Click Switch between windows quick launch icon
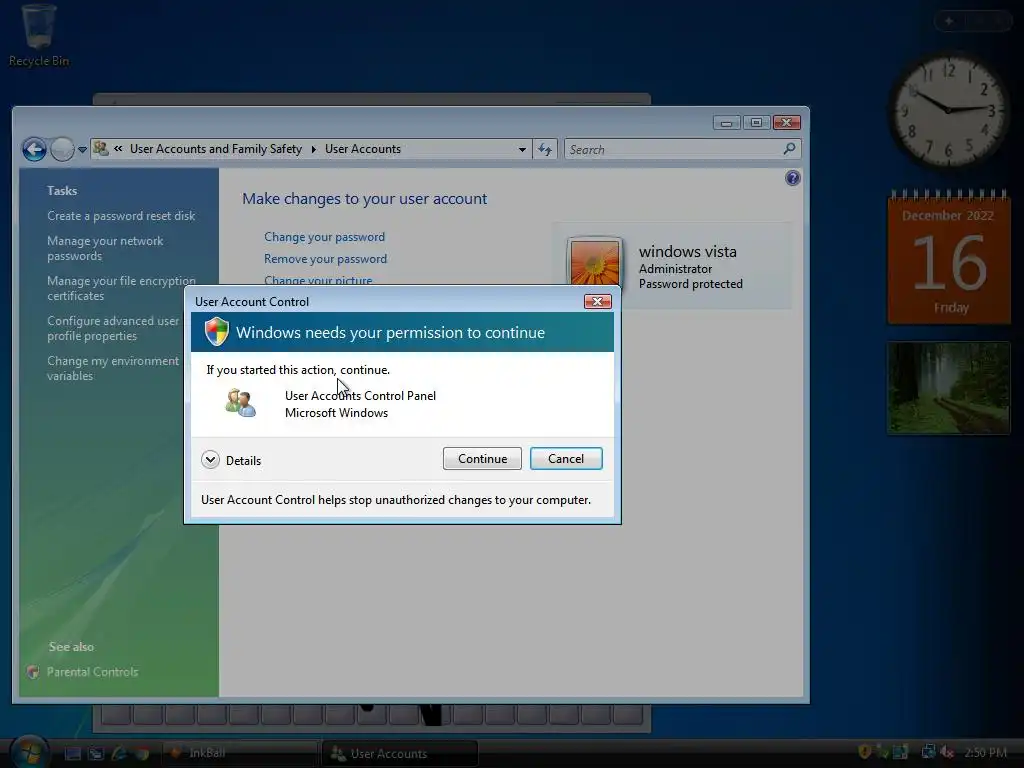Viewport: 1024px width, 768px height. coord(96,754)
